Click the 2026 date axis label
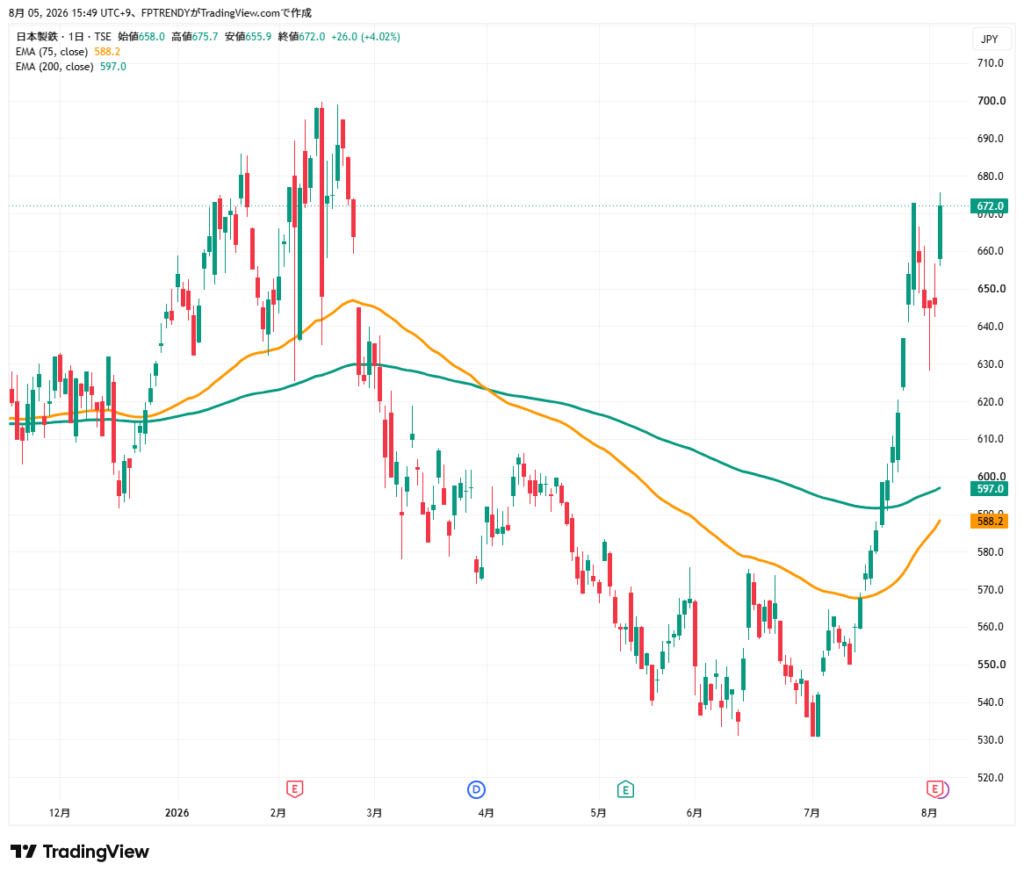The width and height of the screenshot is (1024, 878). pyautogui.click(x=177, y=813)
